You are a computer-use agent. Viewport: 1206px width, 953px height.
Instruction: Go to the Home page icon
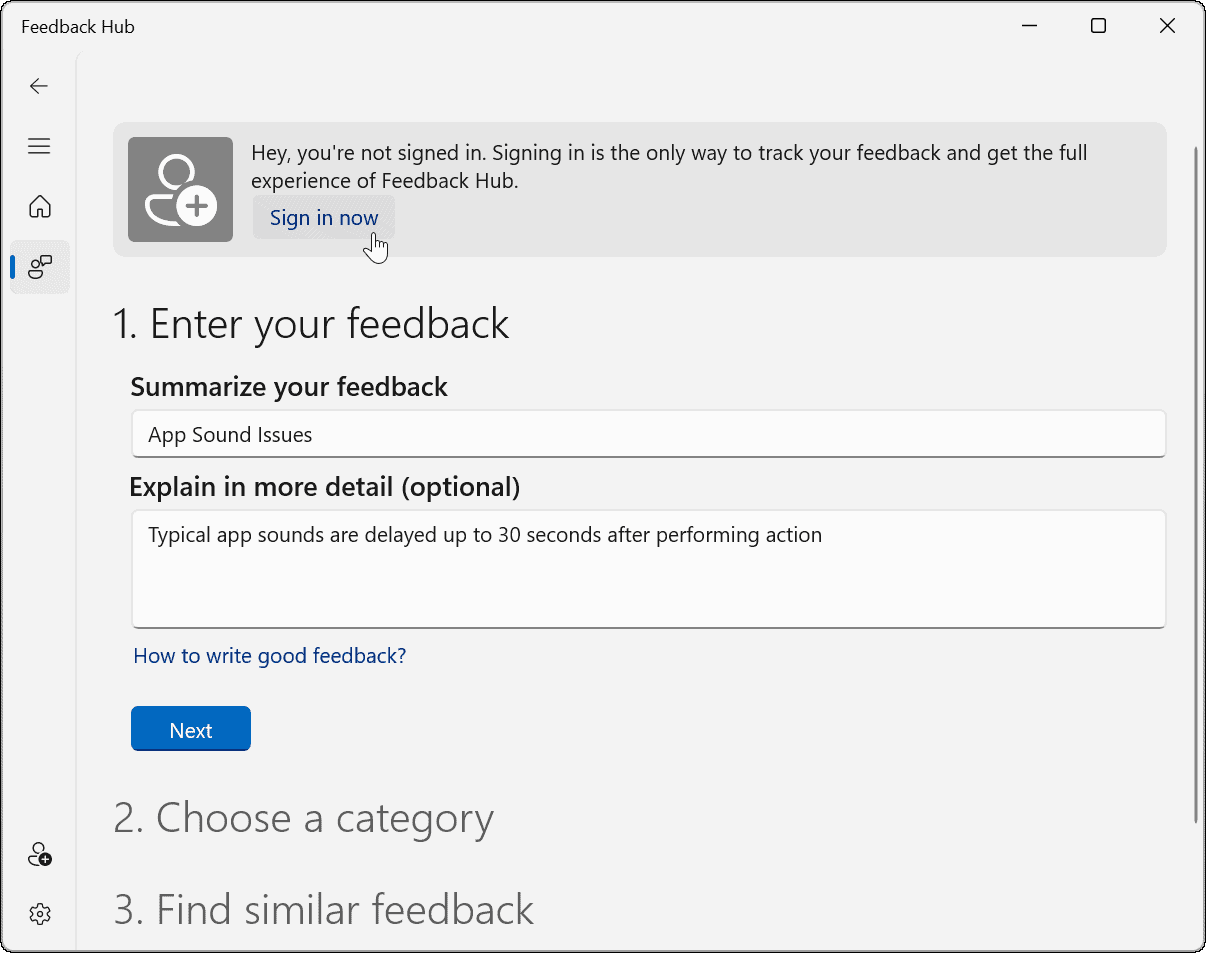(x=39, y=206)
